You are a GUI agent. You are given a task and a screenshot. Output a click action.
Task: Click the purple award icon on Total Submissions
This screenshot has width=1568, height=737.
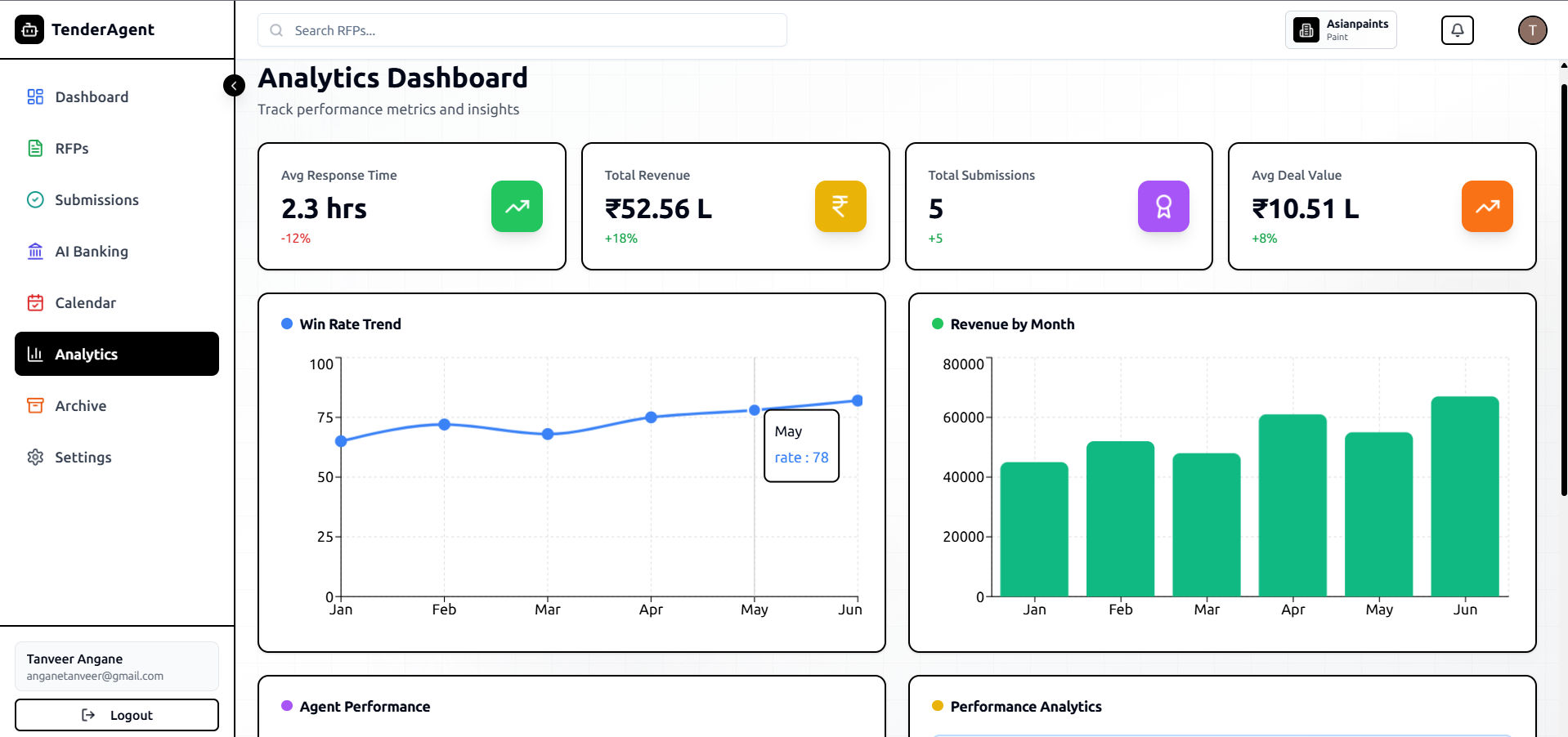pos(1163,206)
